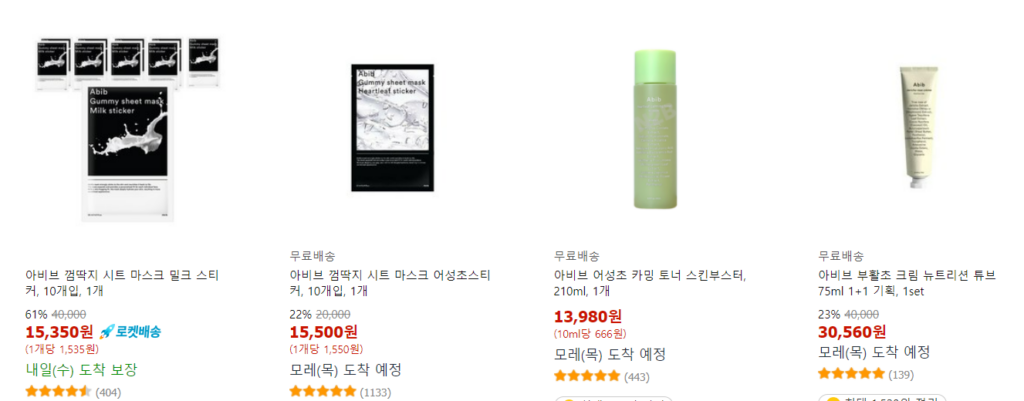1024x401 pixels.
Task: Click the 13,980원 price
Action: (588, 317)
